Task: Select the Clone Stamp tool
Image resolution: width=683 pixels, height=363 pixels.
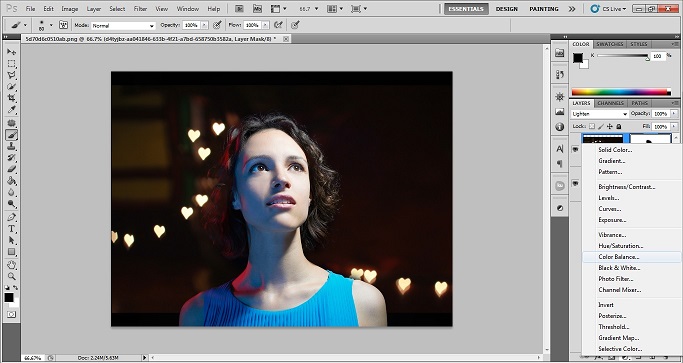Action: click(11, 147)
